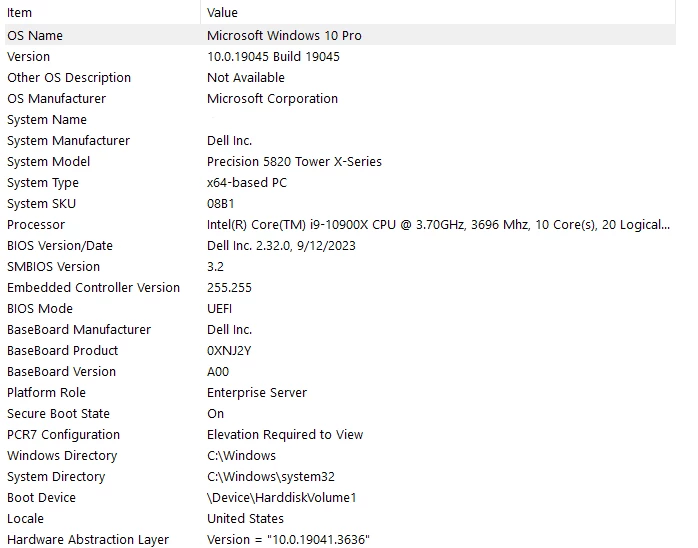This screenshot has width=698, height=548.
Task: Select the Version row label
Action: coord(28,57)
